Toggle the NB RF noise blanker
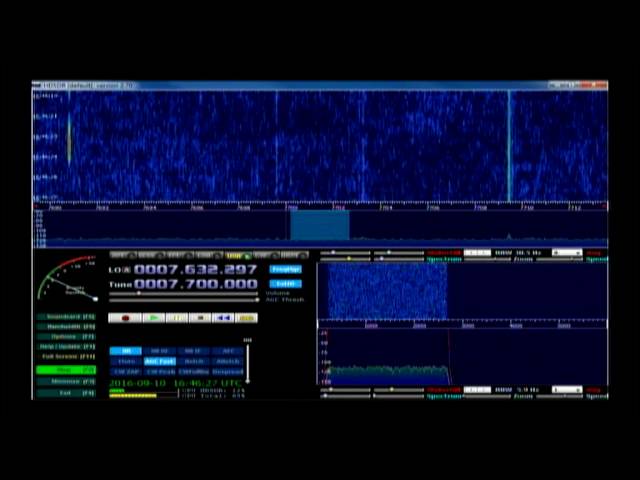 pyautogui.click(x=160, y=351)
